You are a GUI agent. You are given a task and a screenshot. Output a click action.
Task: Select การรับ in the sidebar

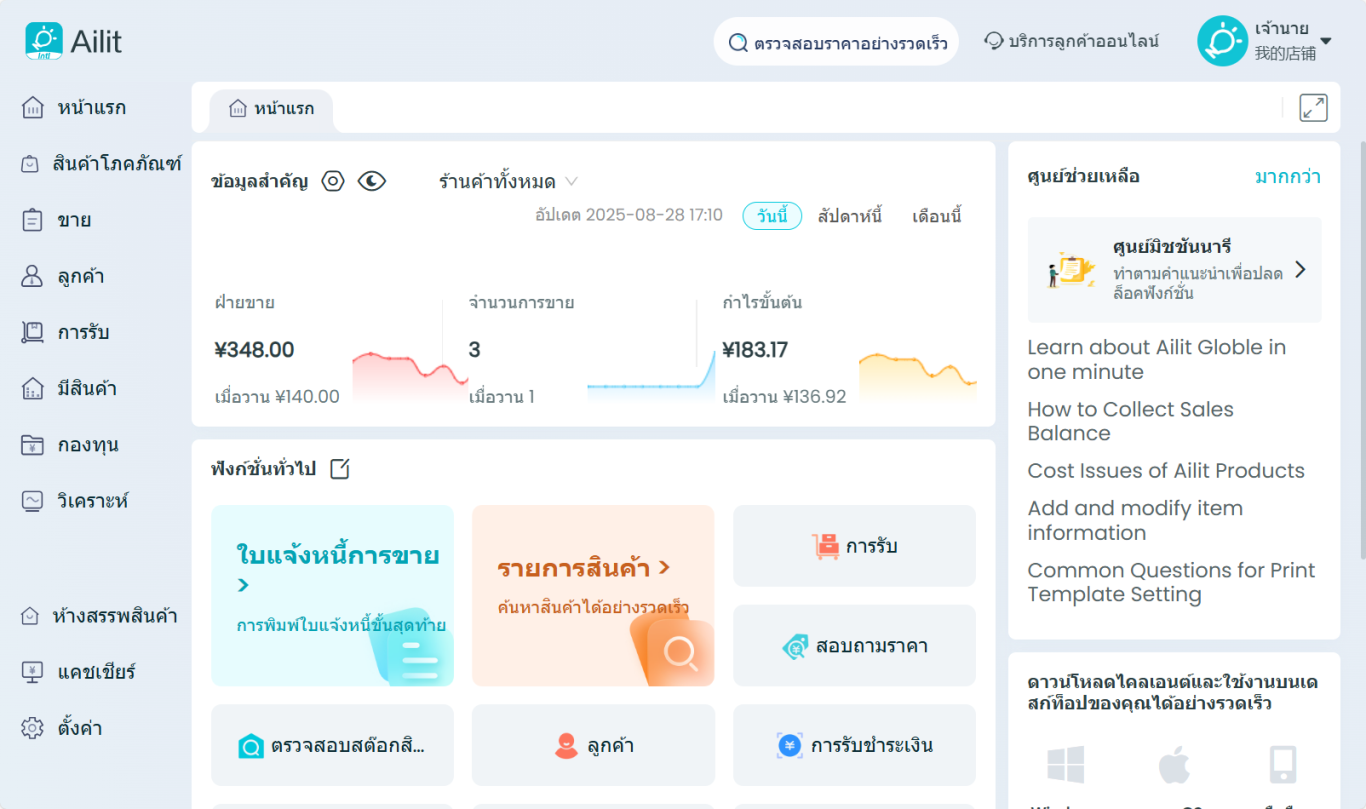click(x=66, y=332)
